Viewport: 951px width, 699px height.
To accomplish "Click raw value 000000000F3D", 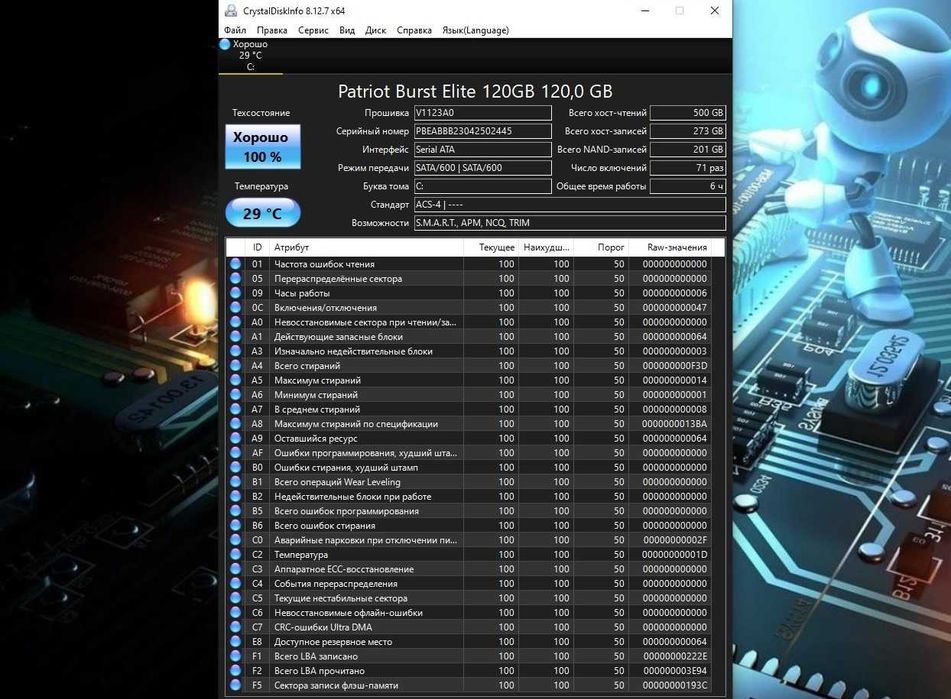I will [x=674, y=366].
